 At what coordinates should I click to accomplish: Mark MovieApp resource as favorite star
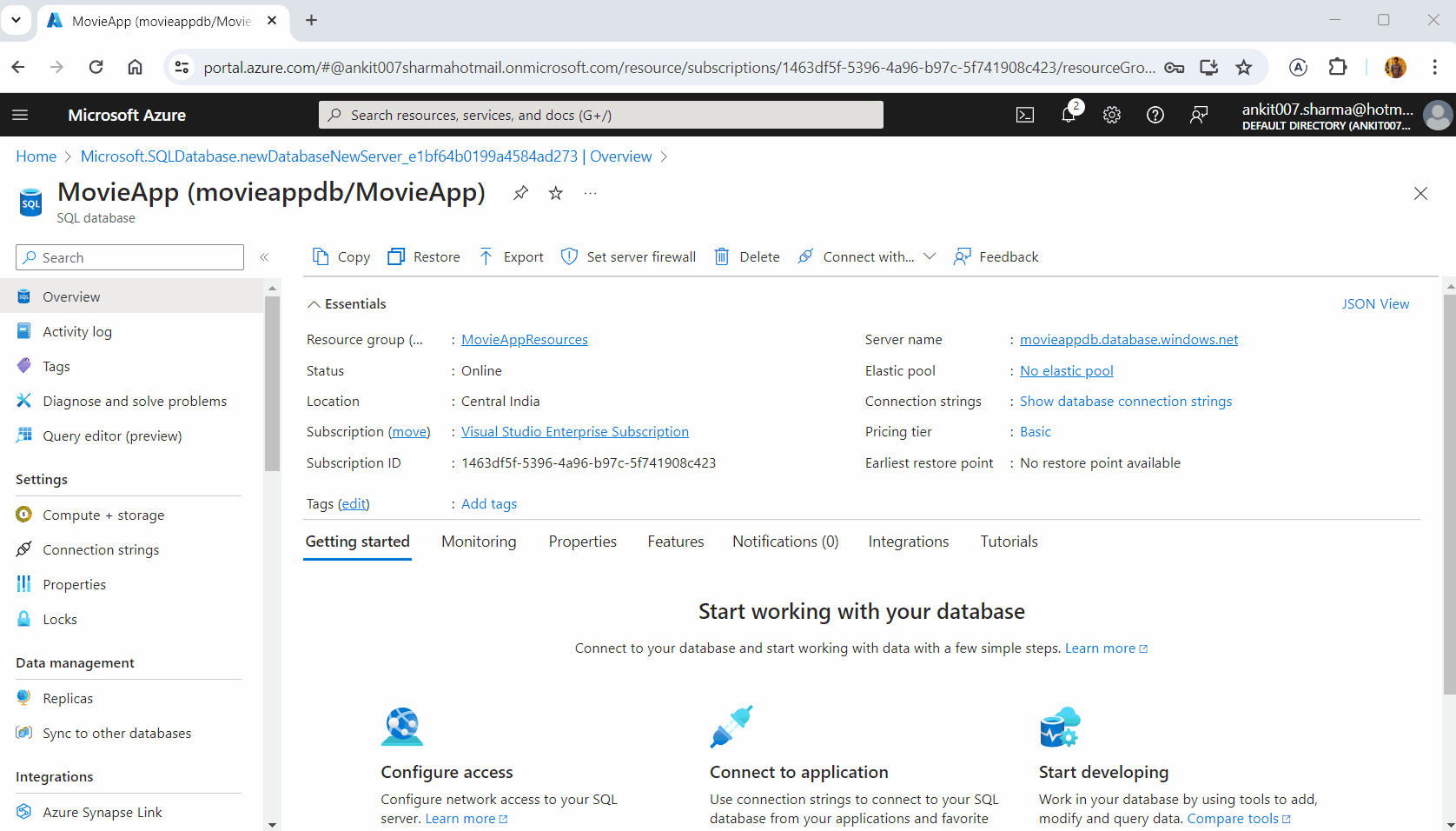pyautogui.click(x=556, y=193)
